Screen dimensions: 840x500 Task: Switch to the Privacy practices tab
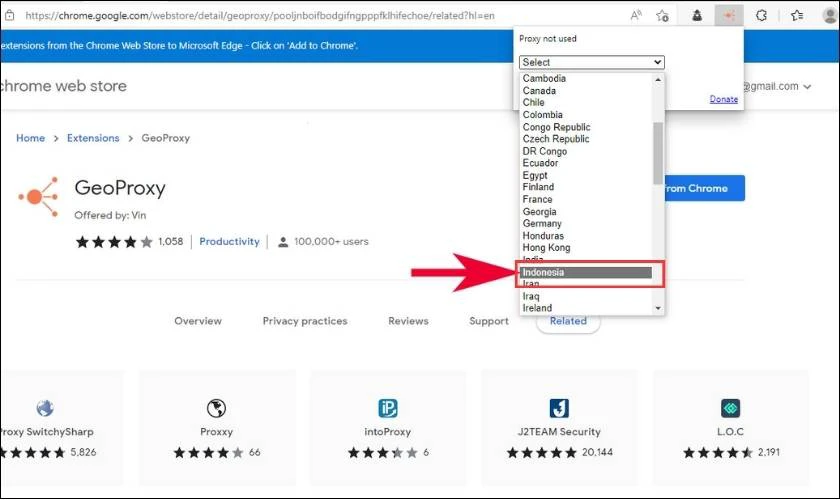click(305, 321)
